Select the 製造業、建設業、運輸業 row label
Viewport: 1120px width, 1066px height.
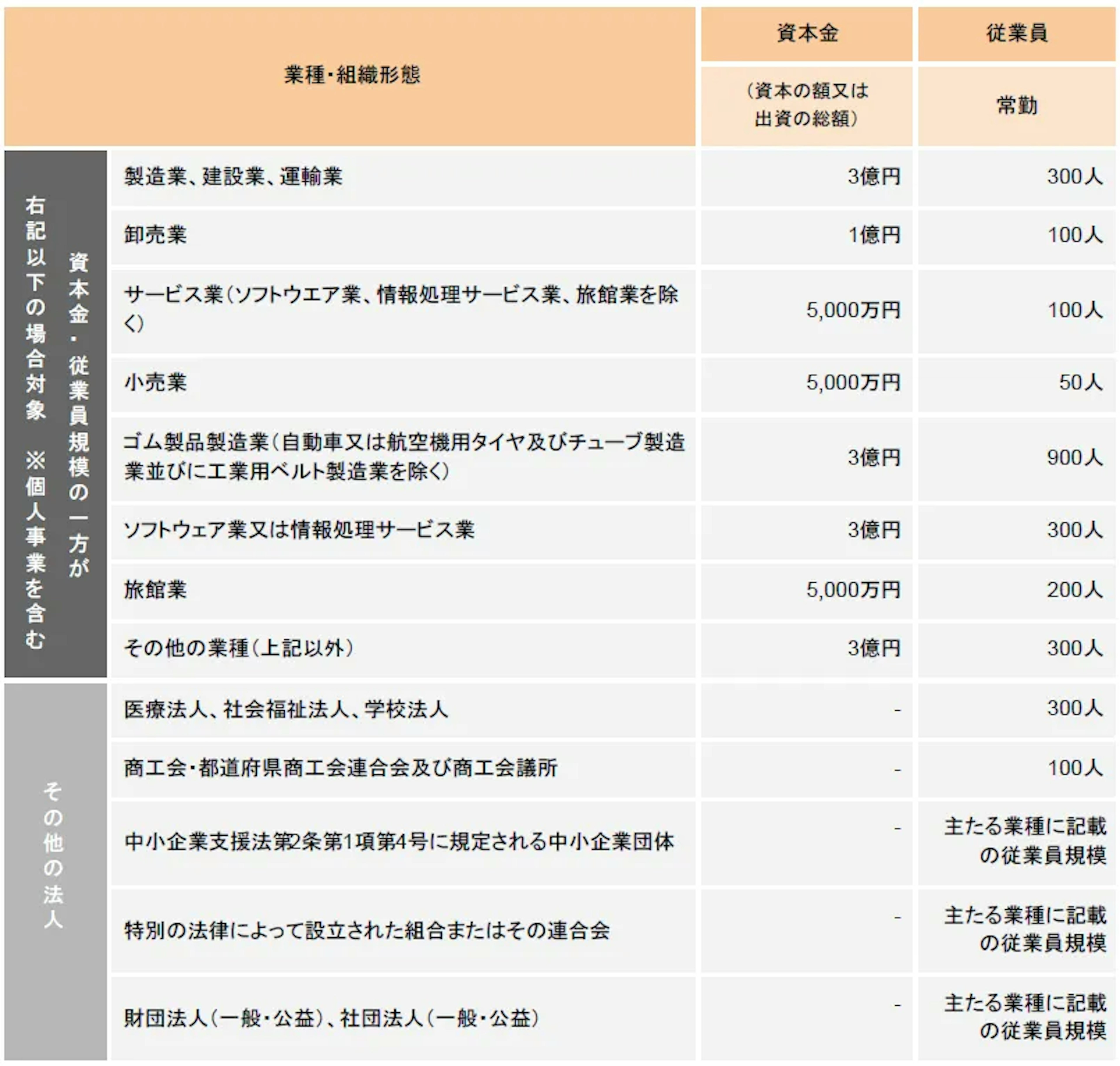(x=233, y=177)
